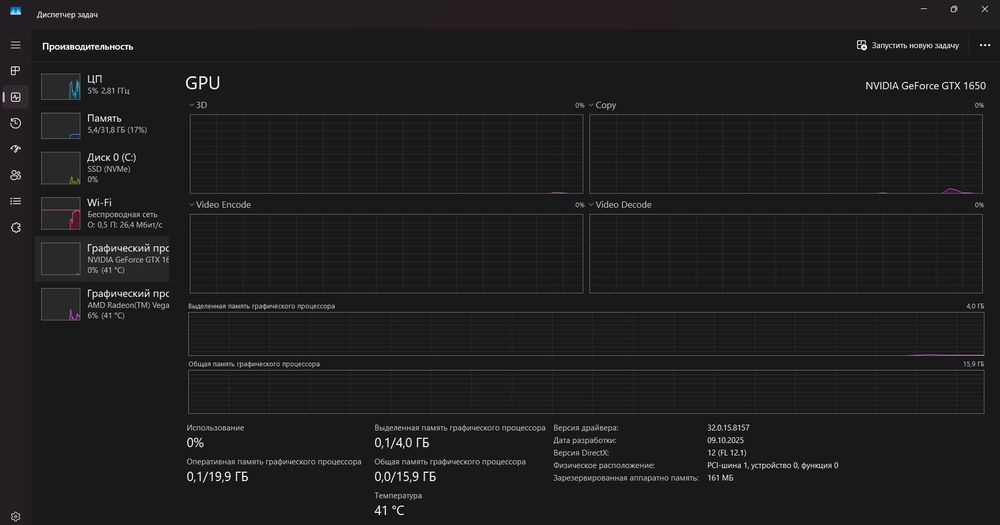Open the 3D engine dropdown
Image resolution: width=1000 pixels, height=525 pixels.
point(198,105)
